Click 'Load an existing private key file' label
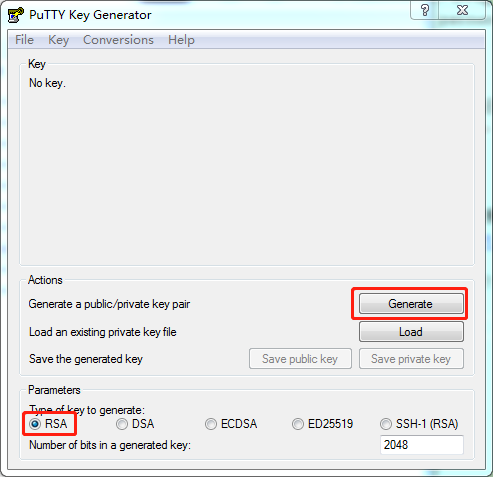This screenshot has width=493, height=477. click(x=103, y=332)
